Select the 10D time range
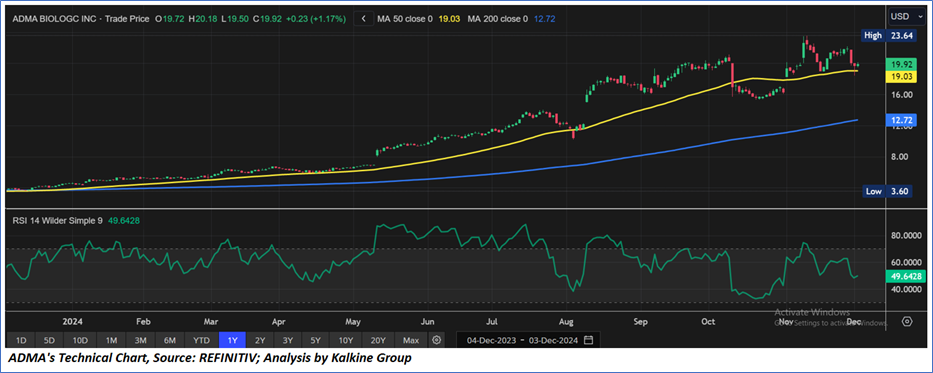Image resolution: width=933 pixels, height=373 pixels. click(80, 340)
